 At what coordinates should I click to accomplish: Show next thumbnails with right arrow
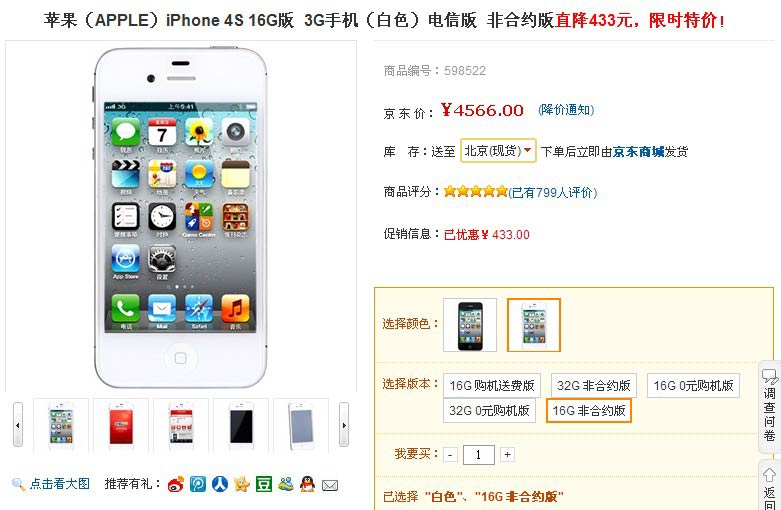[344, 425]
